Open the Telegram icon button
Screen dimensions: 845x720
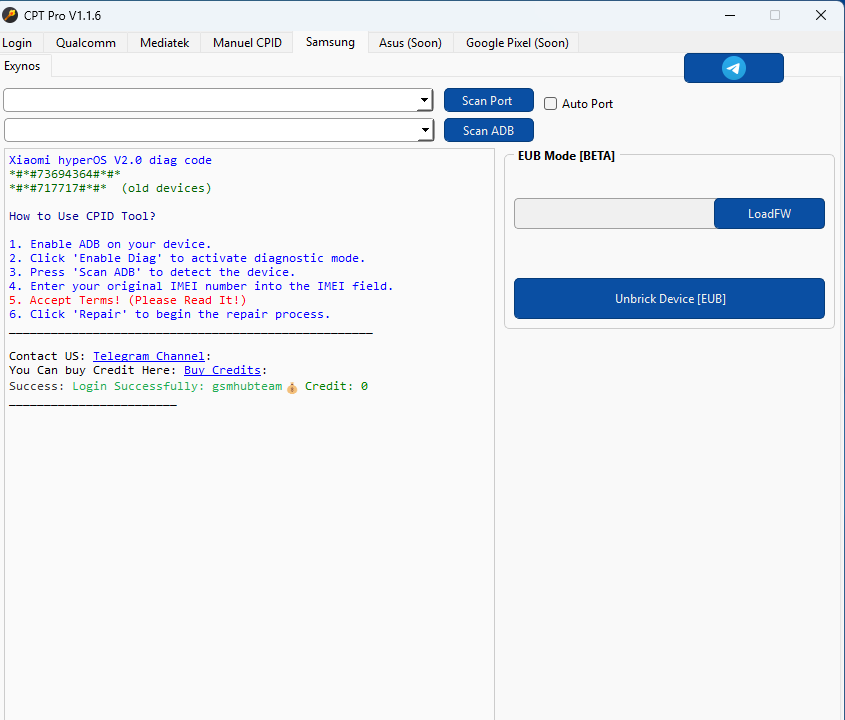coord(733,68)
